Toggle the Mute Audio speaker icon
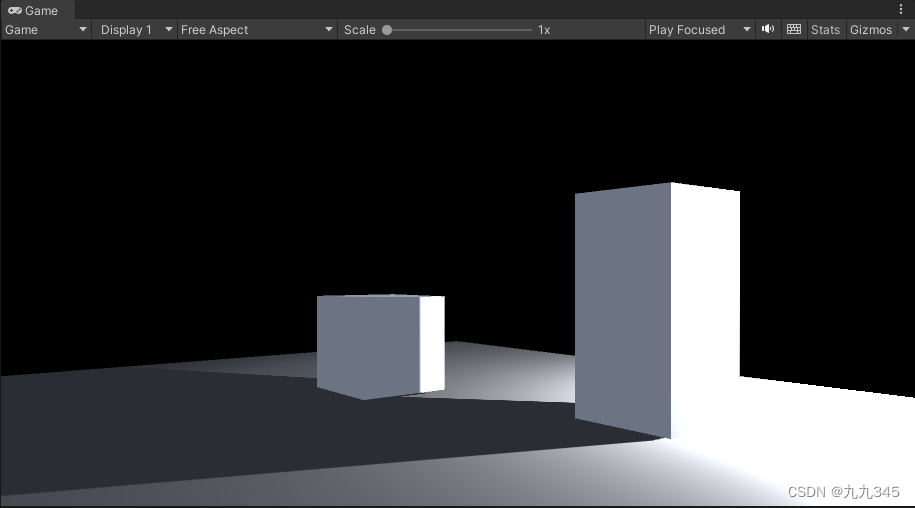The width and height of the screenshot is (915, 508). [768, 29]
